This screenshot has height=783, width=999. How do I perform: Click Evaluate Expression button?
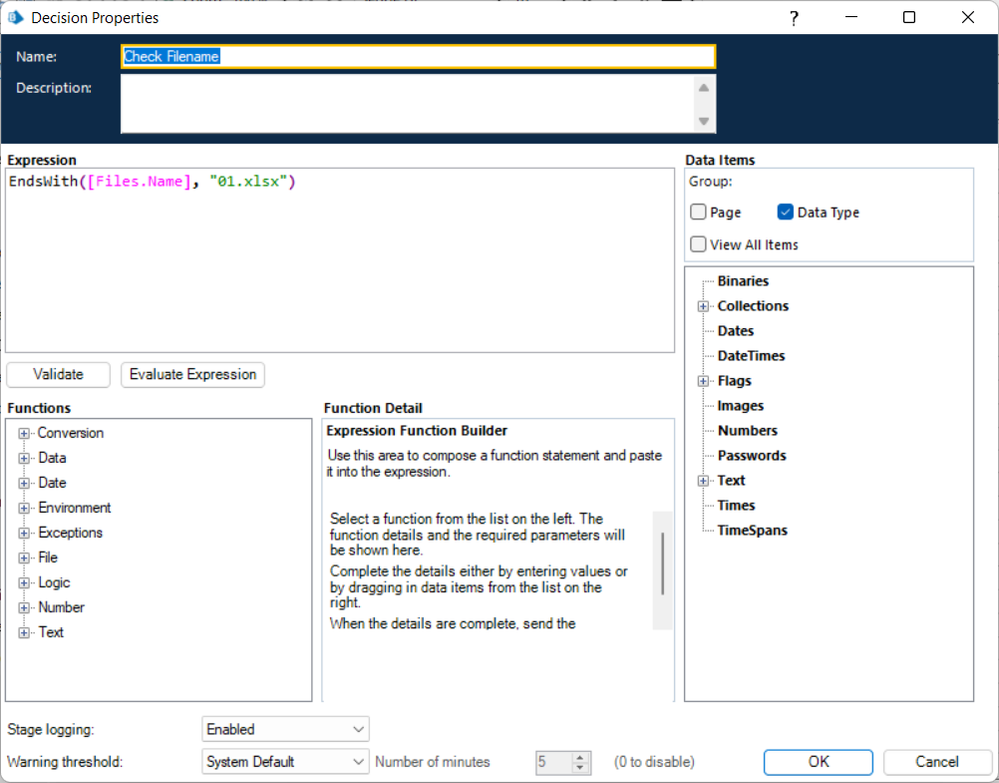pos(193,374)
